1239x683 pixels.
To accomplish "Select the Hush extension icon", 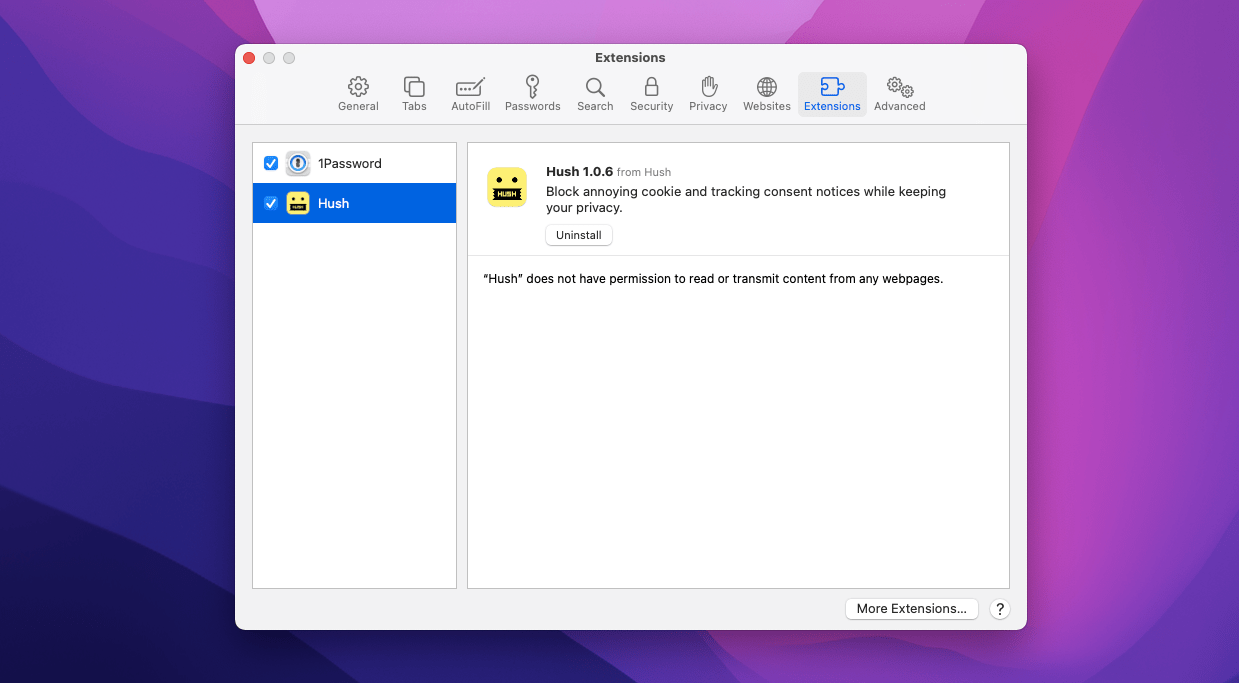I will [x=297, y=203].
